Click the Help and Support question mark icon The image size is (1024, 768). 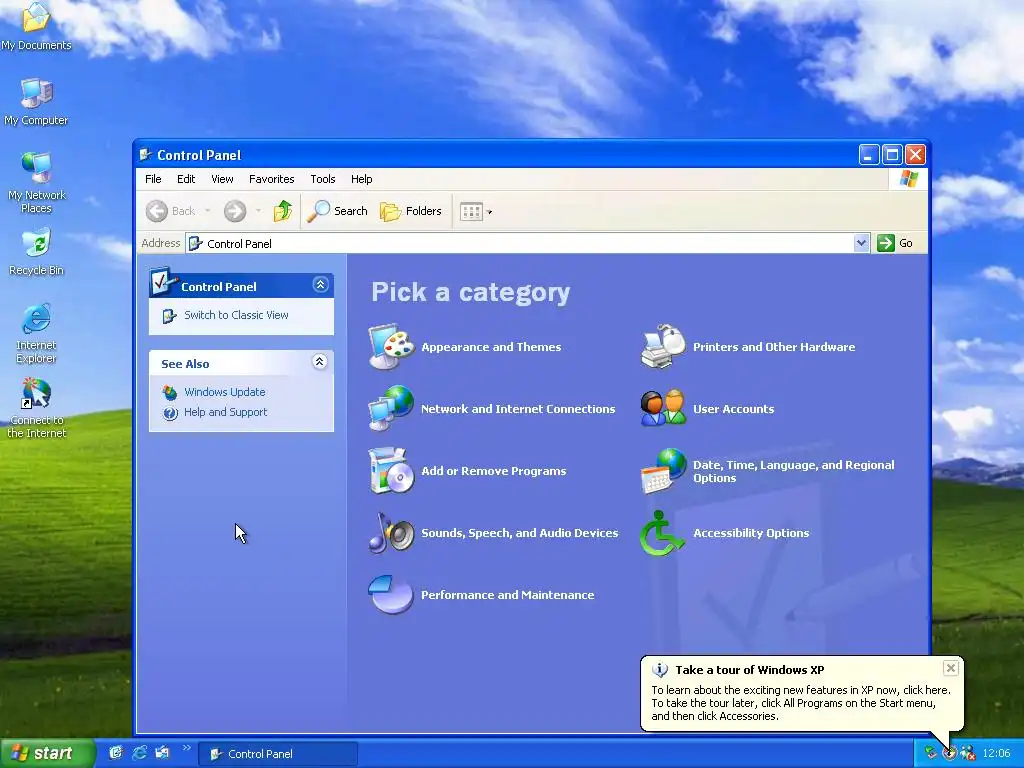(170, 413)
